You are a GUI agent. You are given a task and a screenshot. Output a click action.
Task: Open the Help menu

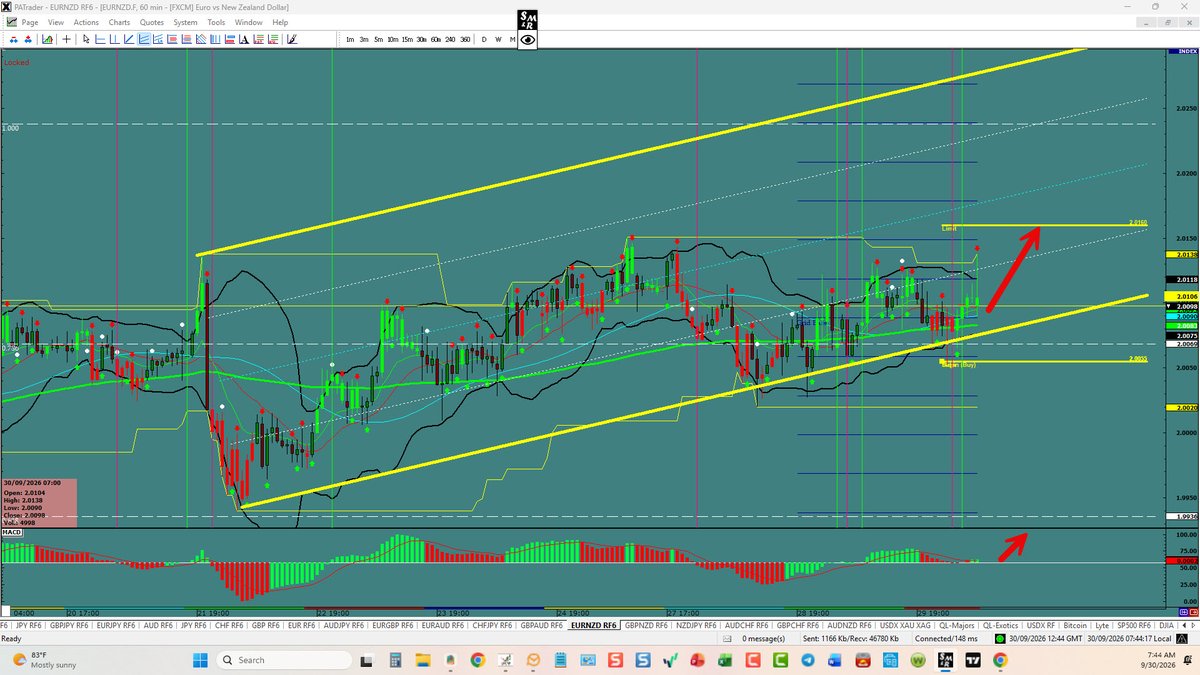pos(280,22)
